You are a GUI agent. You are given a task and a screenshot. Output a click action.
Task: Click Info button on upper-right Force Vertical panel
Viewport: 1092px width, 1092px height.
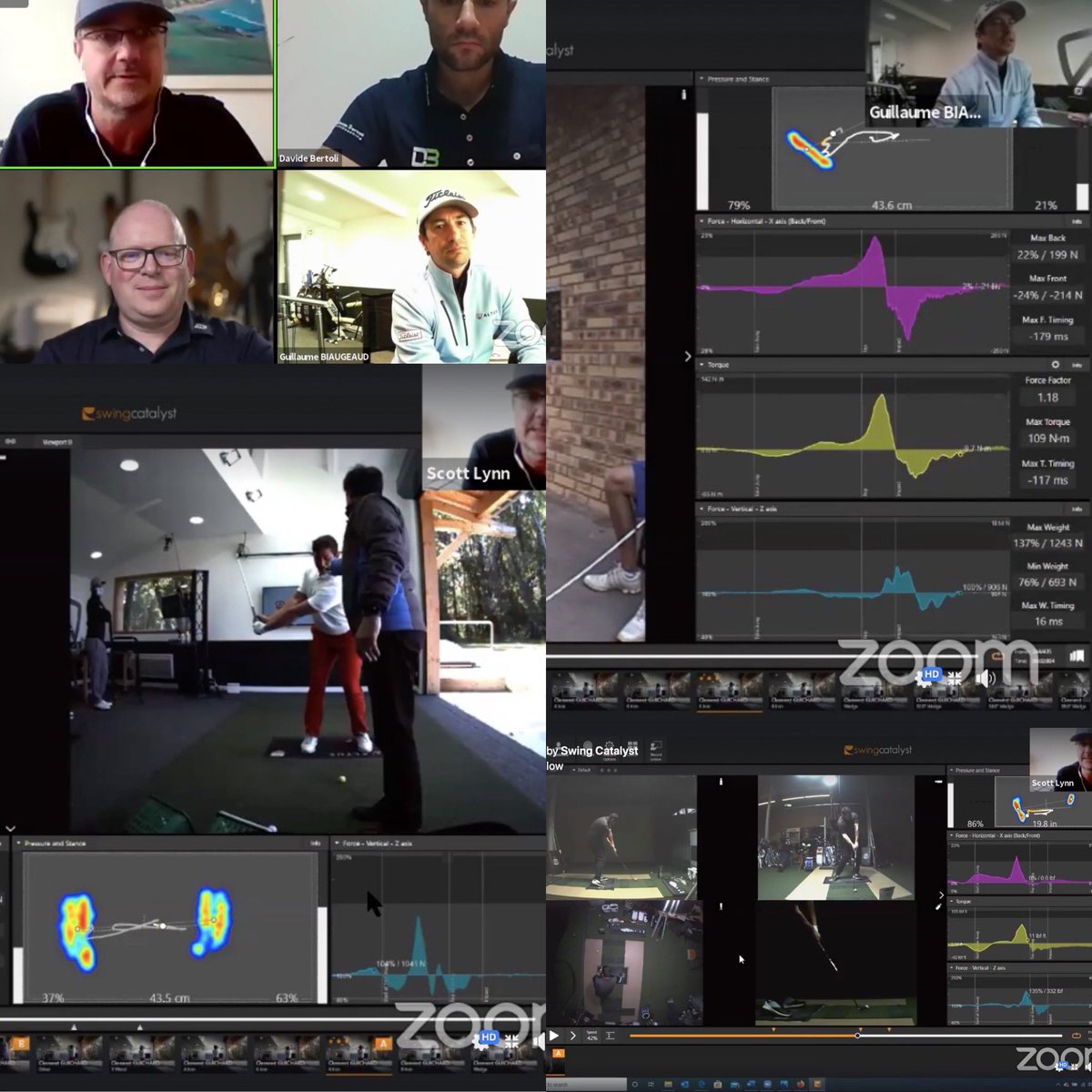[x=1077, y=509]
